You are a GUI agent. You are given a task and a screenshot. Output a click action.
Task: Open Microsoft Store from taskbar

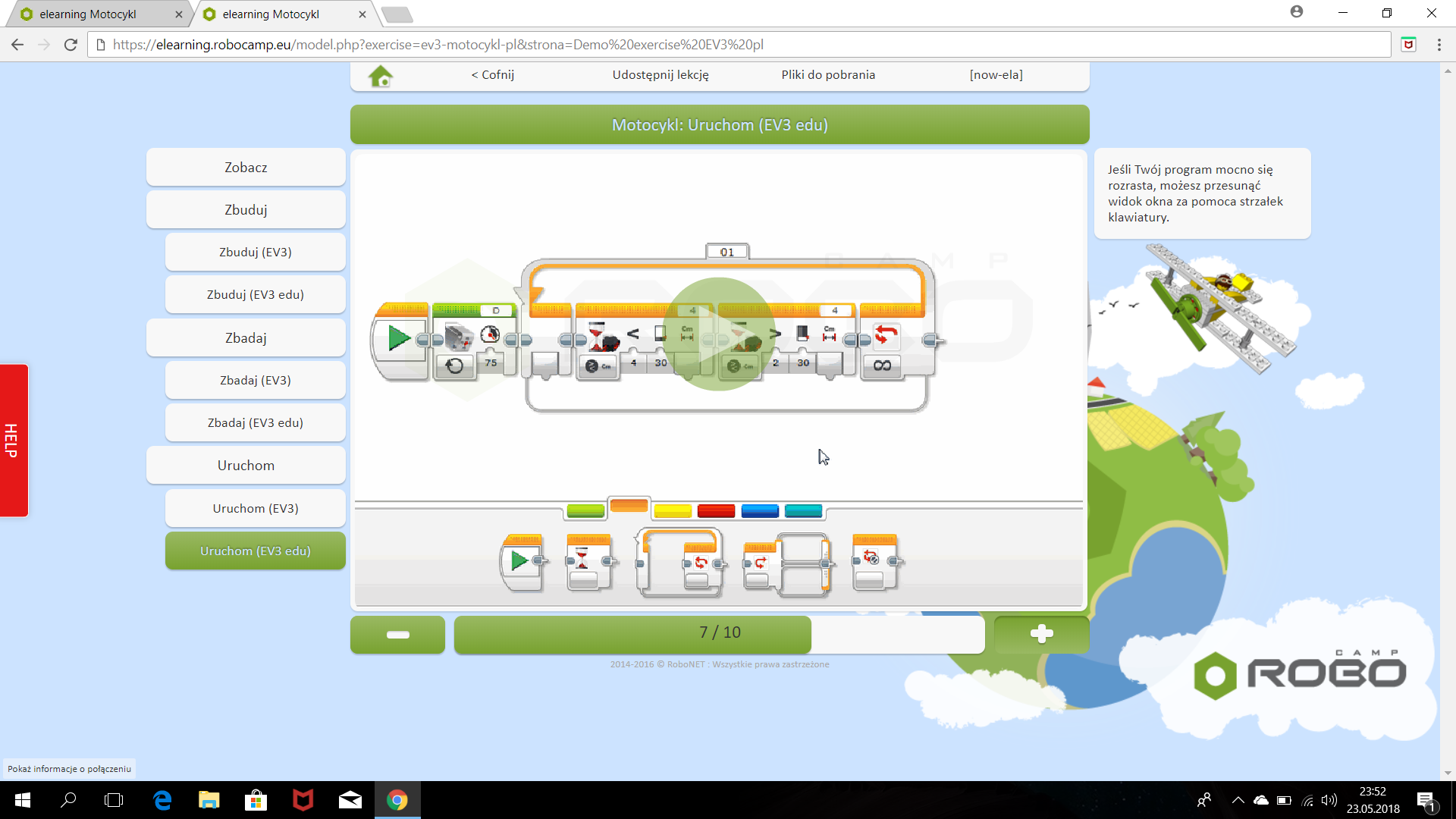click(256, 800)
